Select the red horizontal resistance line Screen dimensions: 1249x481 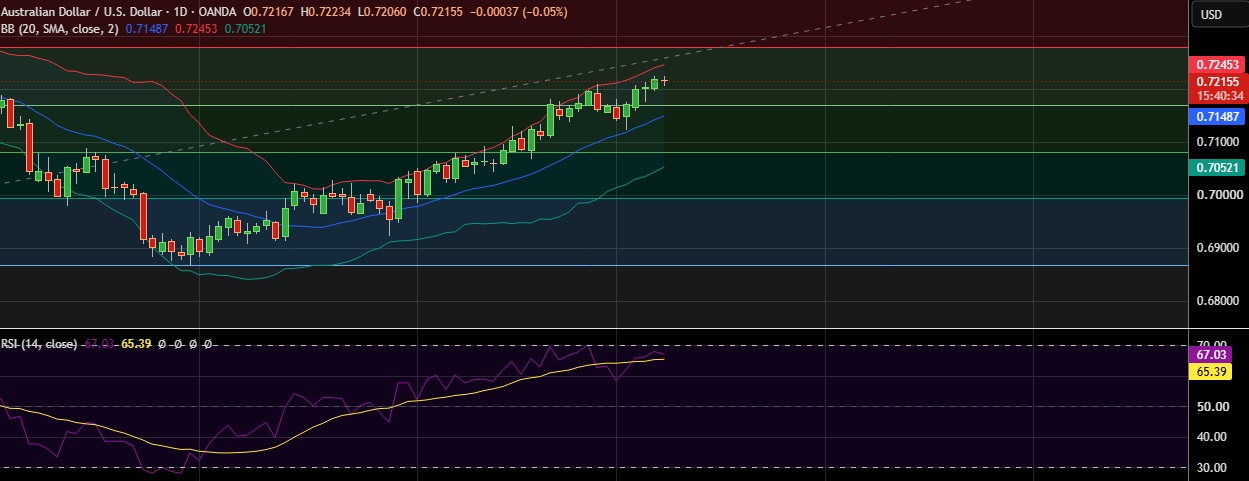590,47
